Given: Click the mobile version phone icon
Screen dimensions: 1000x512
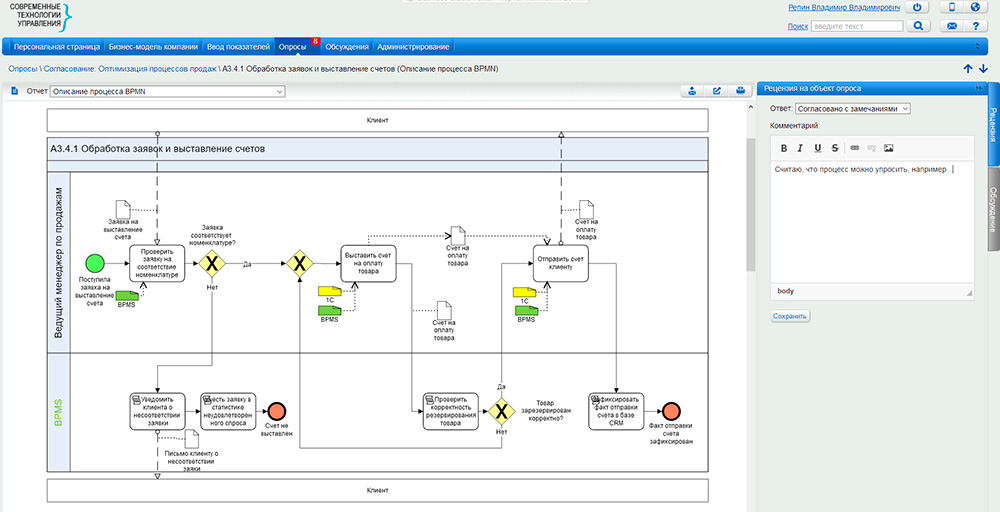Looking at the screenshot, I should click(x=952, y=7).
